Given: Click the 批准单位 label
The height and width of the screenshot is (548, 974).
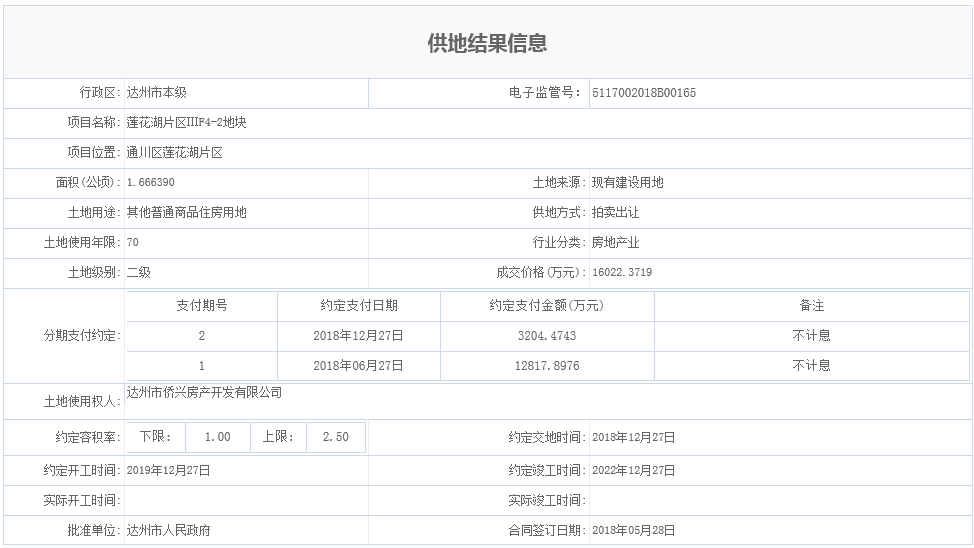Looking at the screenshot, I should coord(94,530).
